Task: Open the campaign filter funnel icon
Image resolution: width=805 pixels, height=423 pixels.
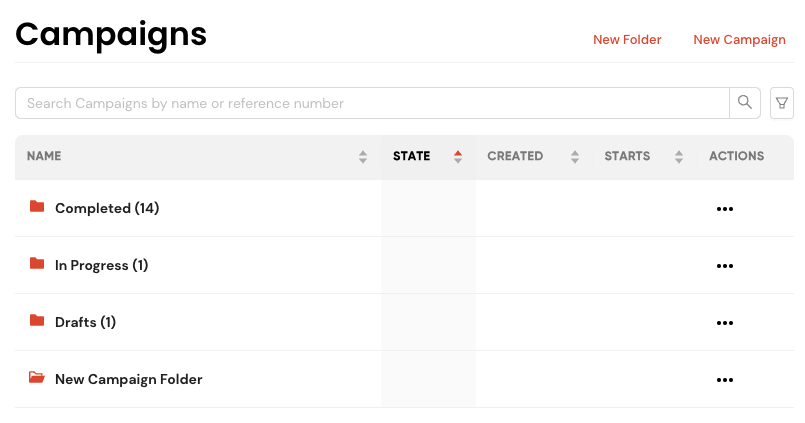Action: pyautogui.click(x=781, y=103)
